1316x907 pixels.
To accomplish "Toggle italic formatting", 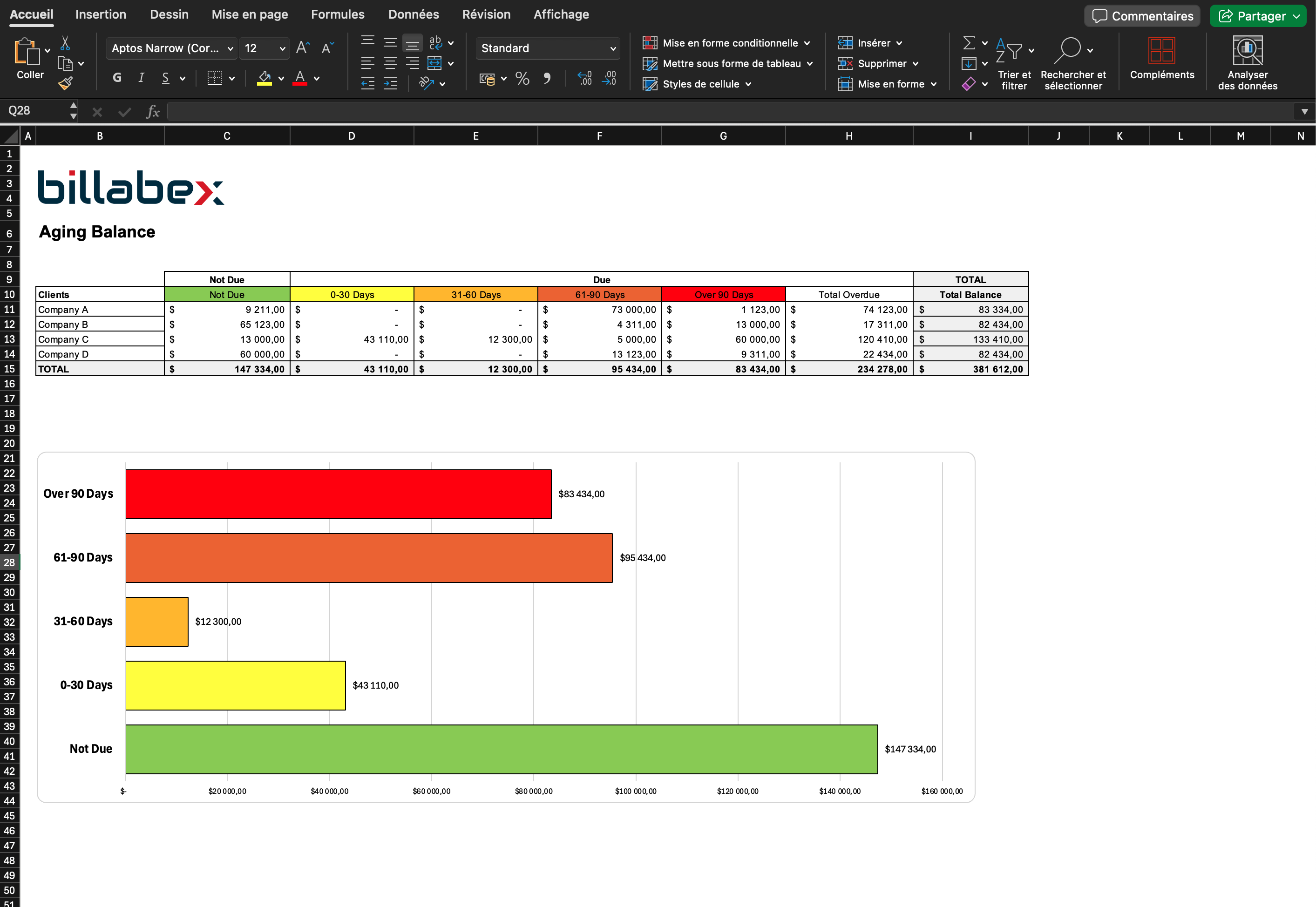I will click(142, 78).
